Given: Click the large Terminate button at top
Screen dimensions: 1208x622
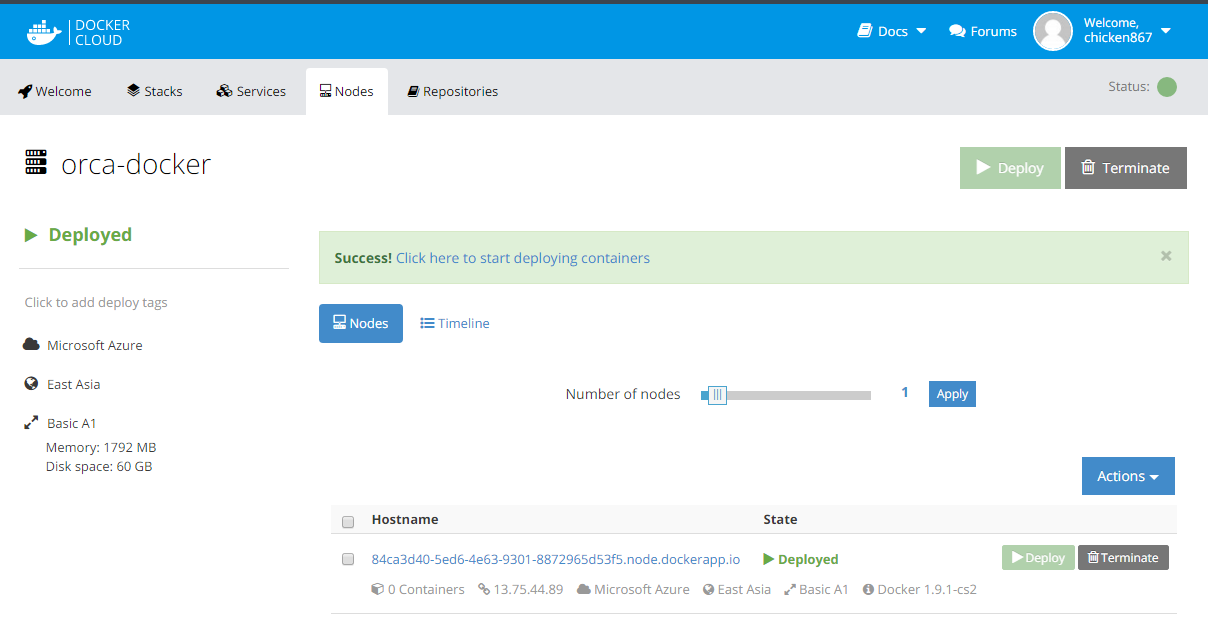Looking at the screenshot, I should pyautogui.click(x=1126, y=168).
